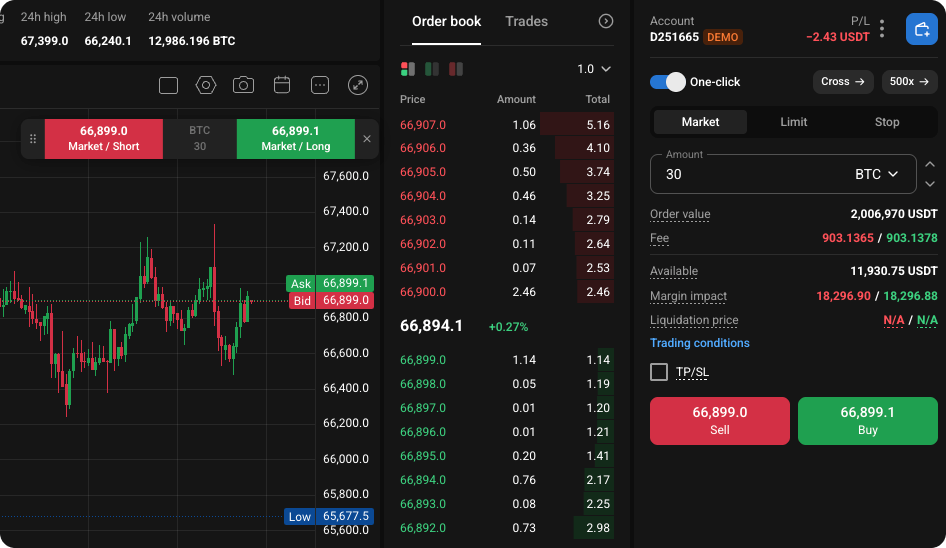Click the bid price 66,896.0 row
The height and width of the screenshot is (548, 946).
click(x=507, y=432)
